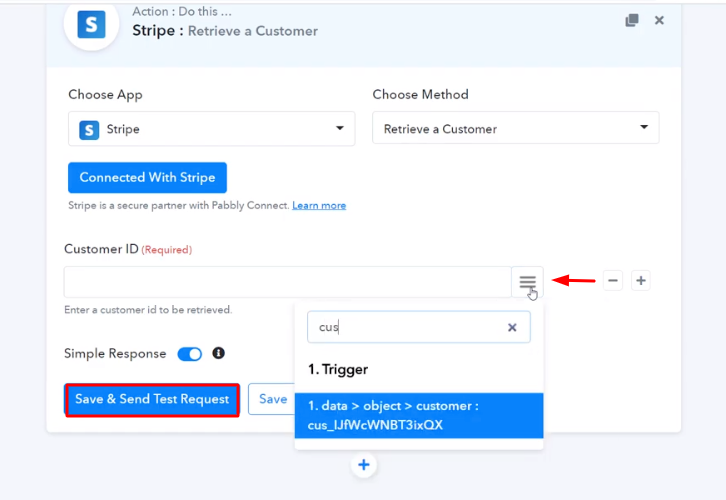Focus the search box containing 'cus'
The width and height of the screenshot is (726, 500).
(419, 327)
